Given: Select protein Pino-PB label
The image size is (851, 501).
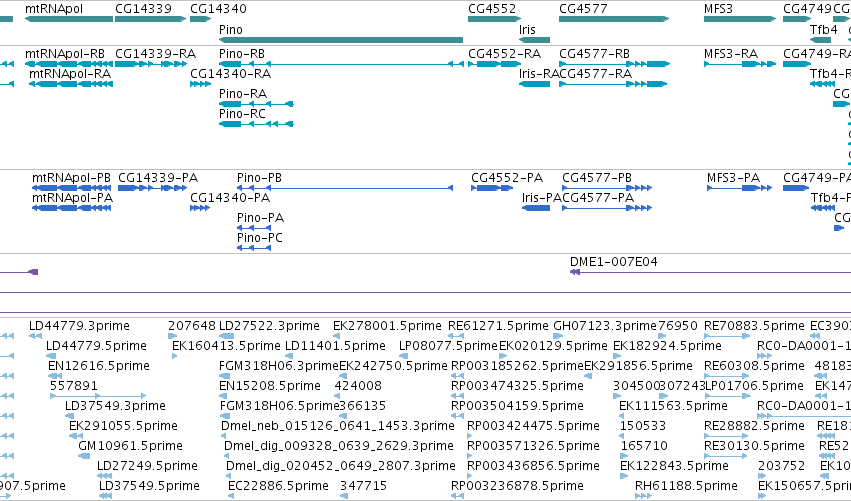Looking at the screenshot, I should coord(259,178).
